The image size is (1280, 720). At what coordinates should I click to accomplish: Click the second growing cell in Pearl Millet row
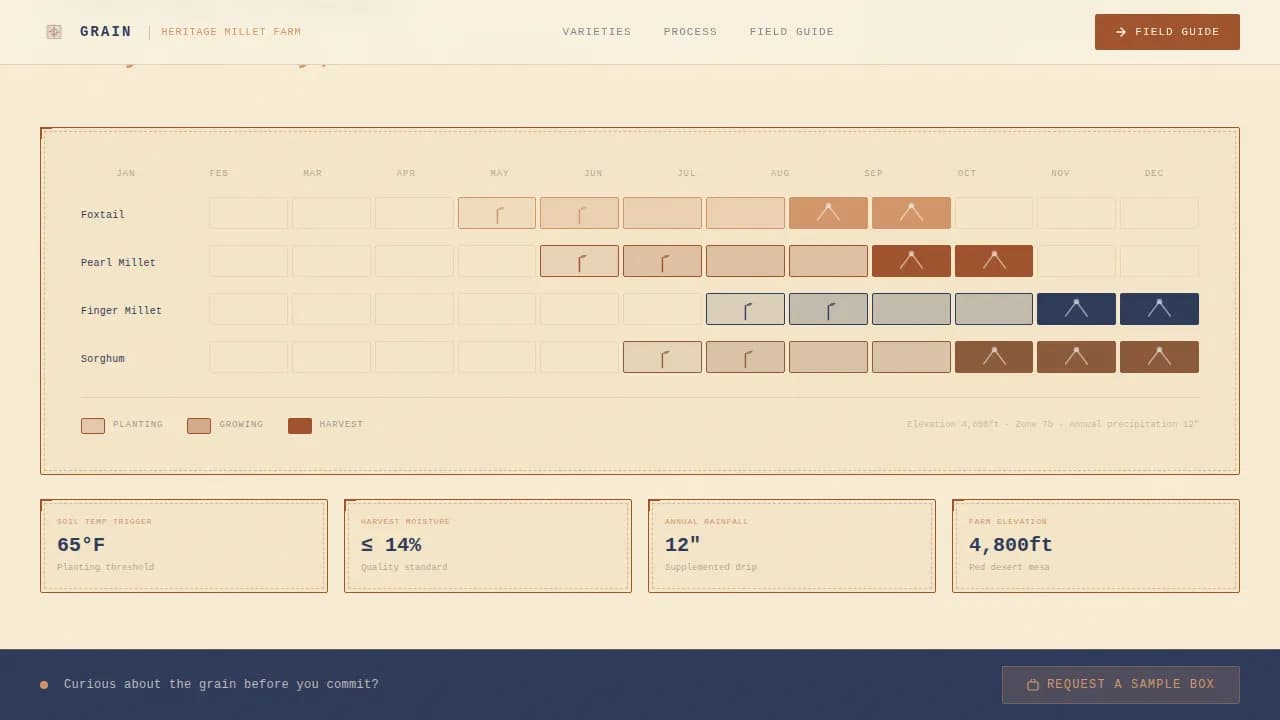[x=828, y=261]
